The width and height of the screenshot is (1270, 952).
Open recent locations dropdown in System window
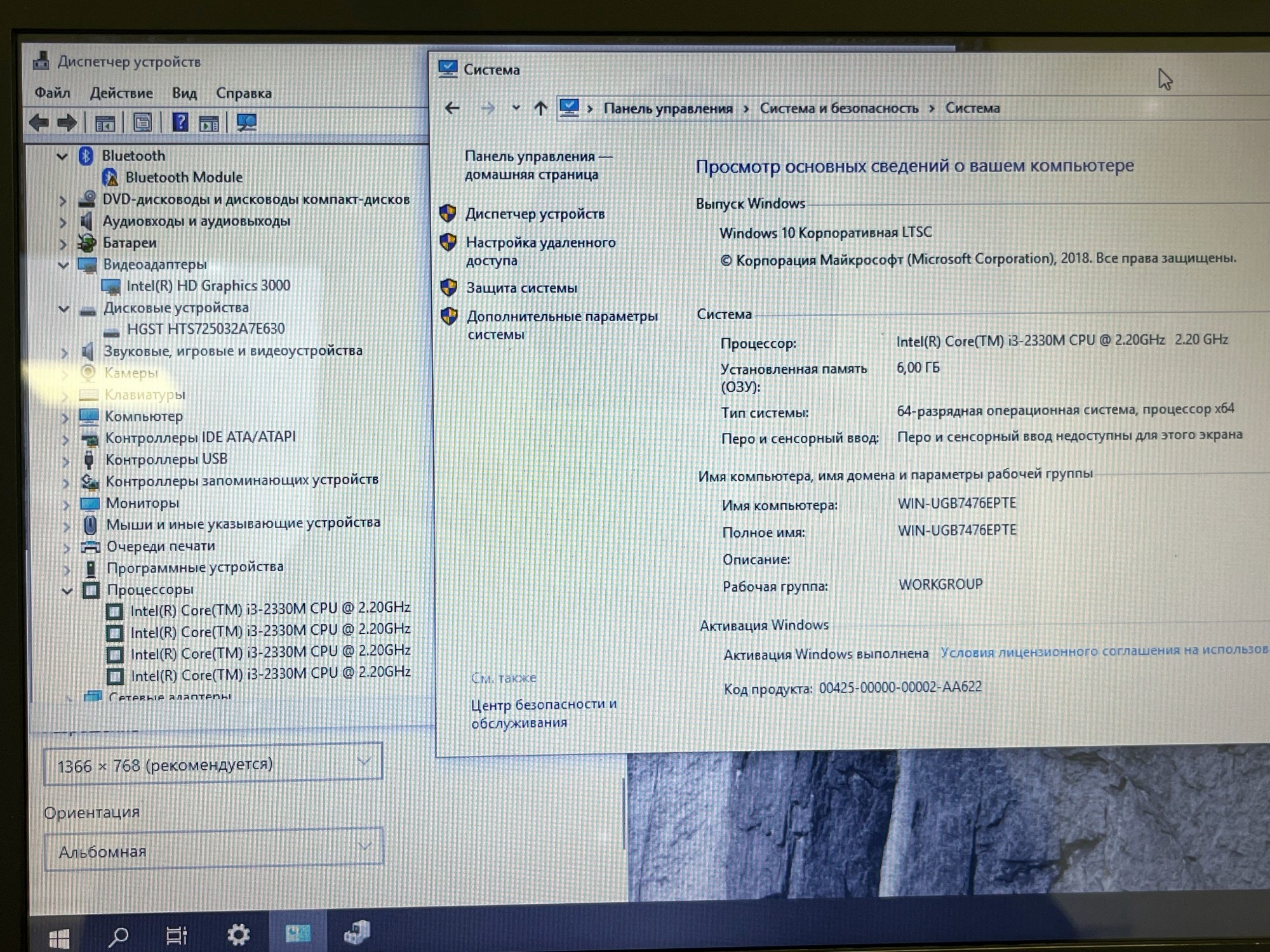[x=516, y=108]
